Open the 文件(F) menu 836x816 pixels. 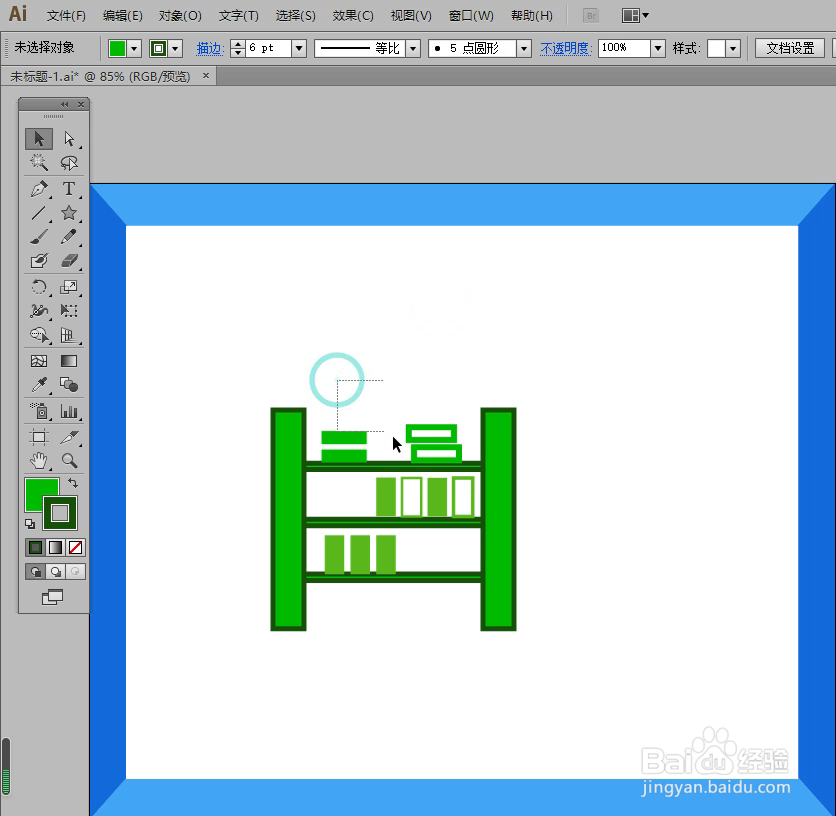[66, 15]
